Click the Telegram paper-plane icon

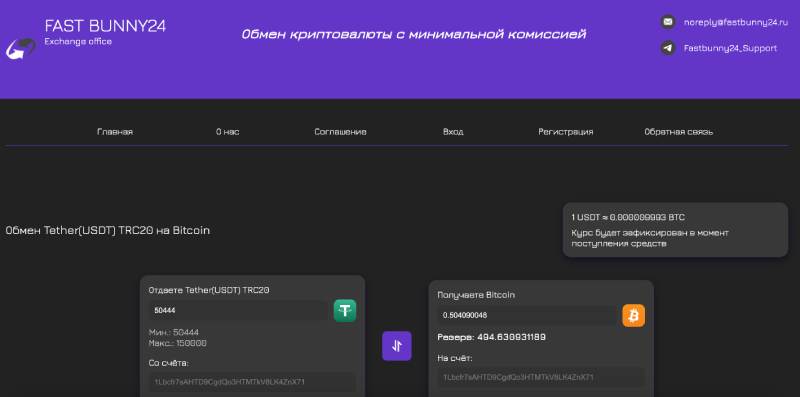667,48
